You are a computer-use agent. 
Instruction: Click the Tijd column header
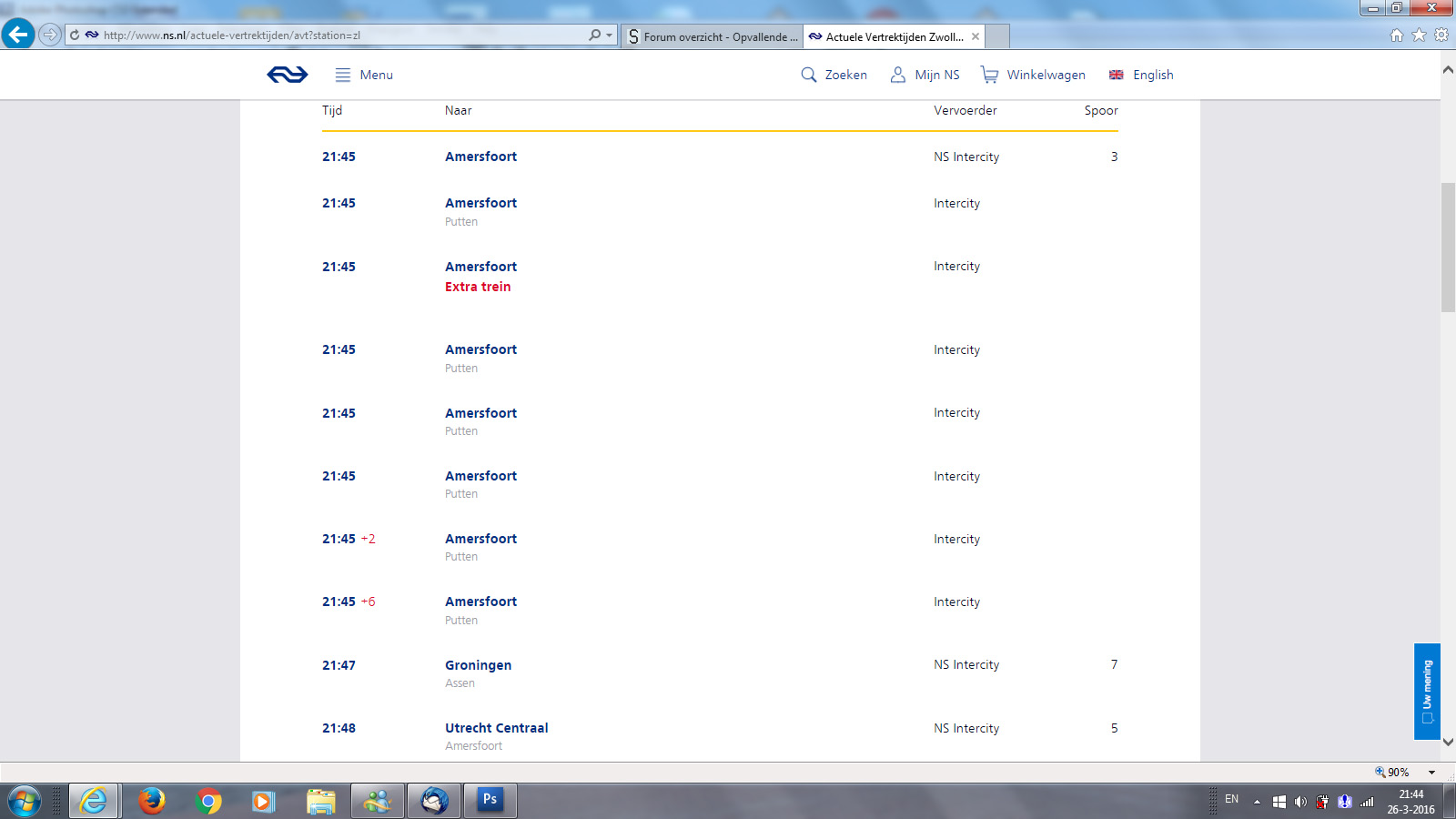point(332,110)
